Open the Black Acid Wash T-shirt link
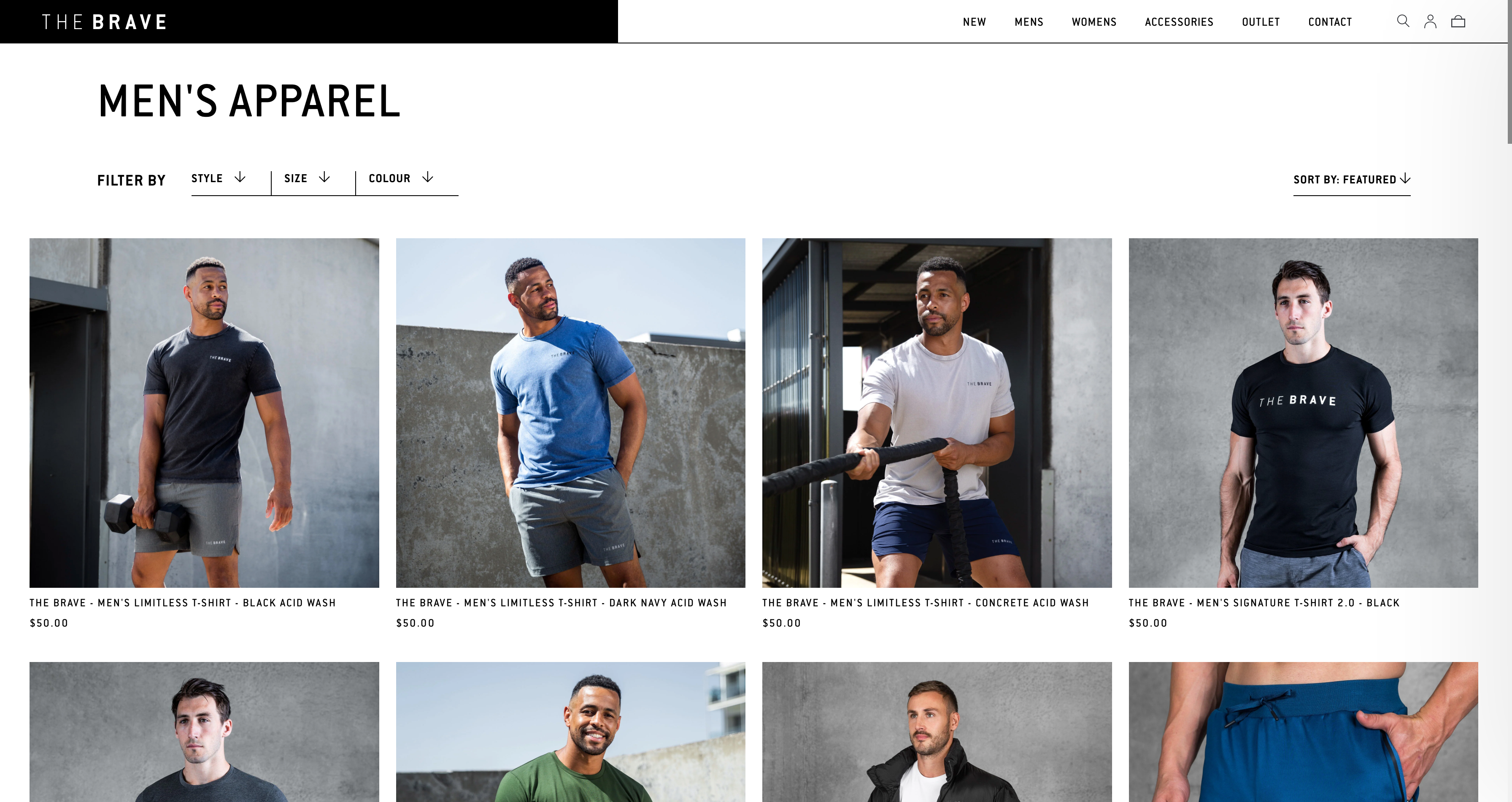Viewport: 1512px width, 802px height. click(183, 603)
